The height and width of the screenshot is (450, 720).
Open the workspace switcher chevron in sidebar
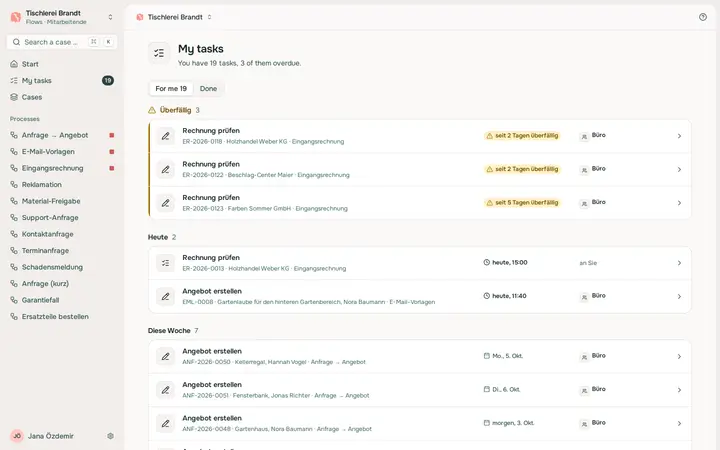coord(110,17)
